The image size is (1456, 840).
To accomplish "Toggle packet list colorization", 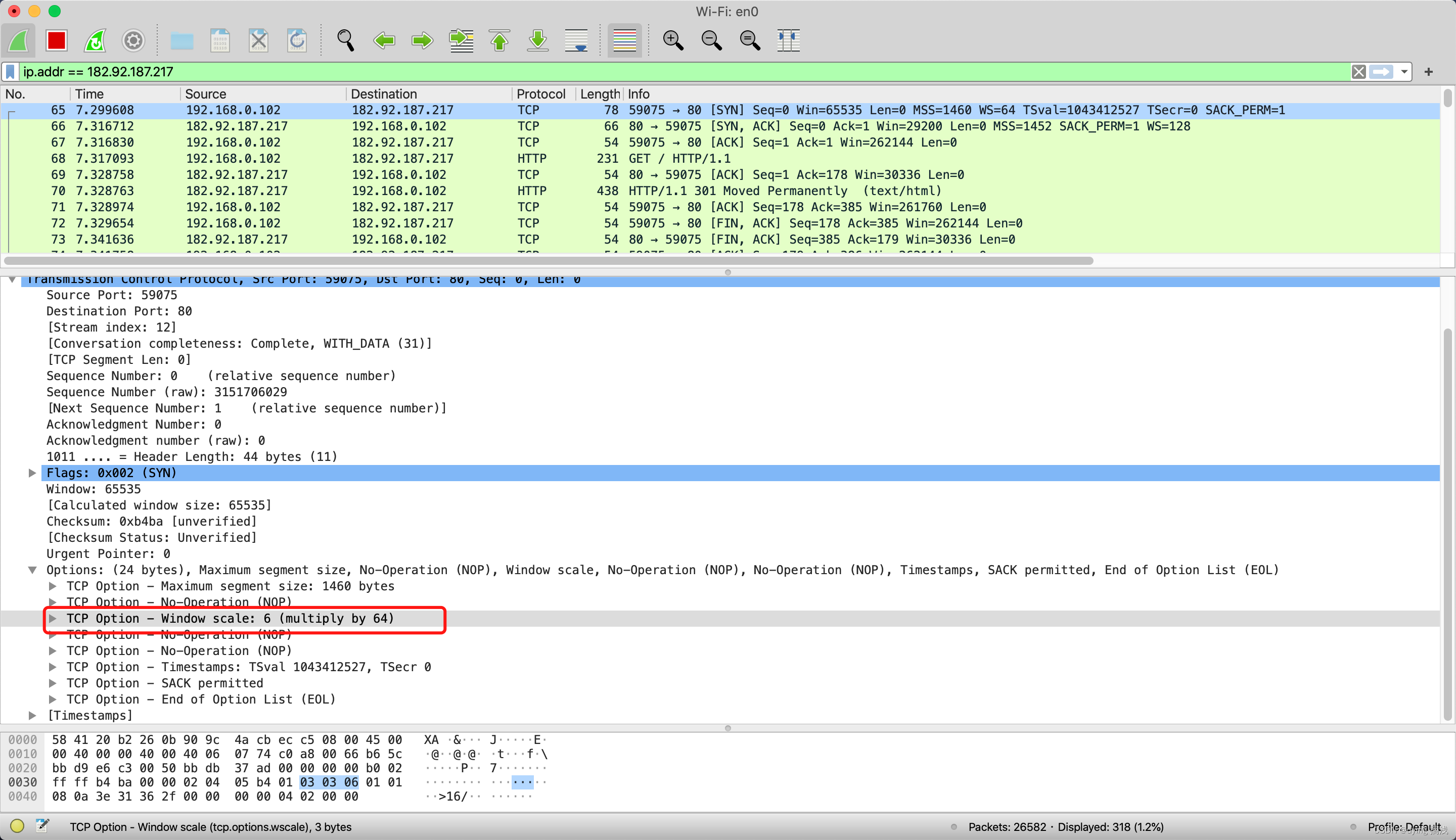I will [624, 40].
